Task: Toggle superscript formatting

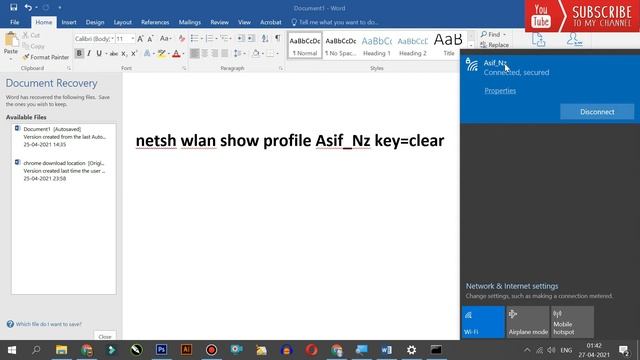Action: click(134, 53)
